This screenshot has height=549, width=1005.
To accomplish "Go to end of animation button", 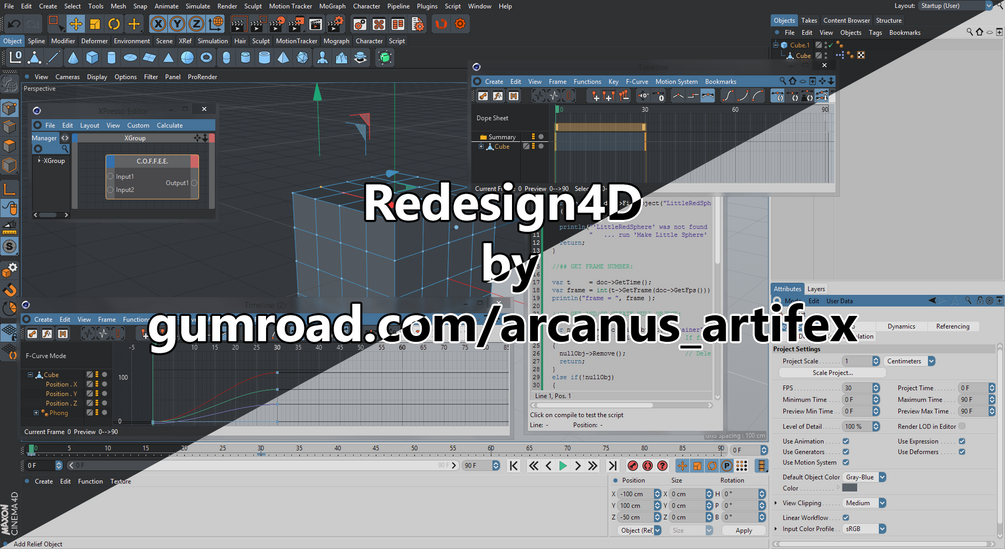I will tap(612, 466).
